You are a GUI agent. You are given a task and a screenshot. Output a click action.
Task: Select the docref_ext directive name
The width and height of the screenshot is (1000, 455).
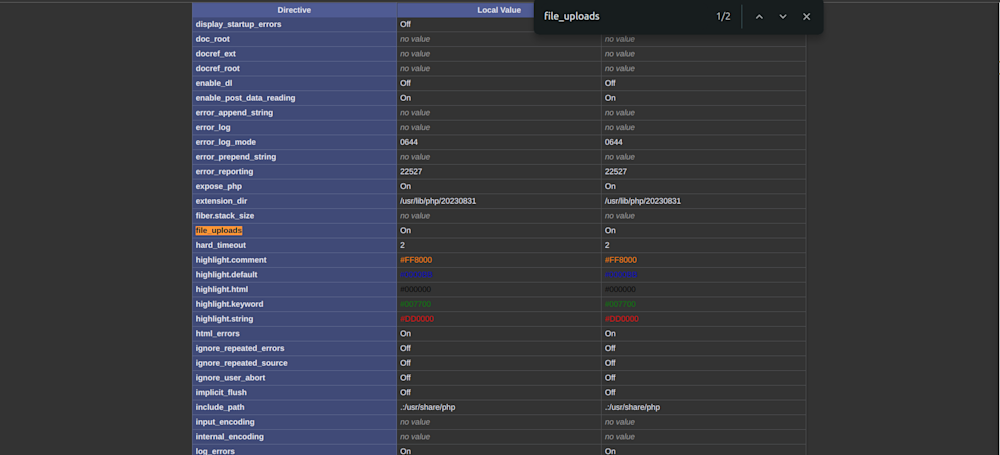[x=216, y=54]
